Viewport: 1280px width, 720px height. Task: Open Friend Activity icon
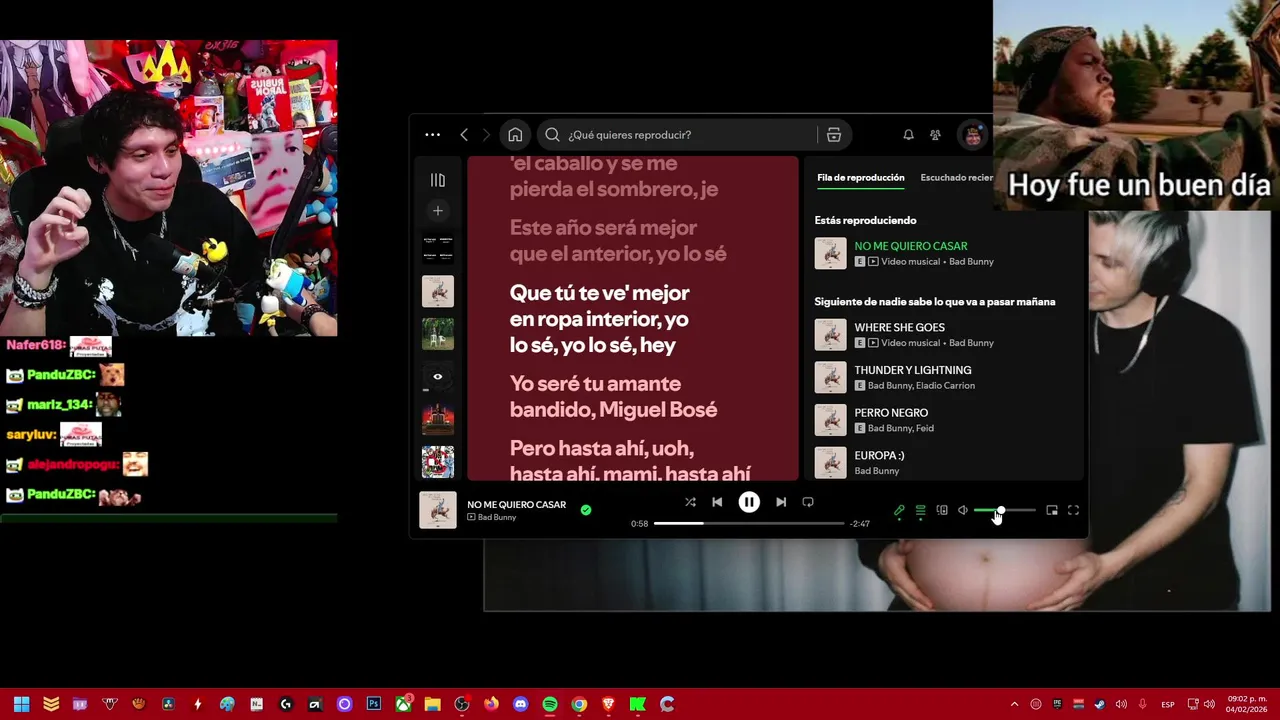coord(935,134)
